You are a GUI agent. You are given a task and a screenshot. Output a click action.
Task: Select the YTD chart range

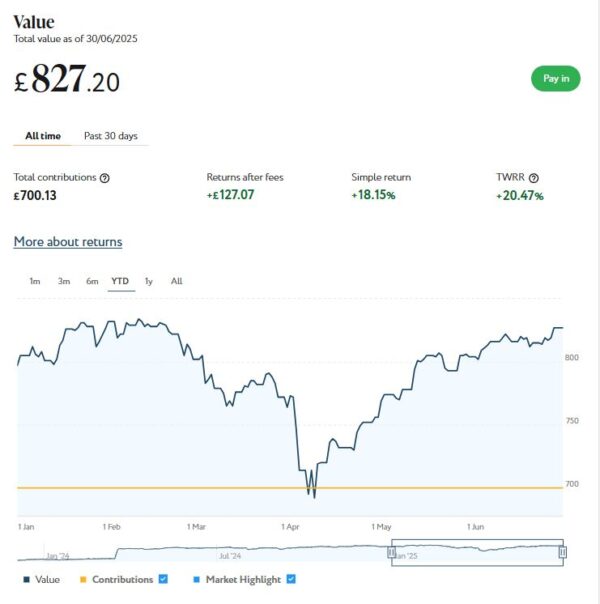coord(120,281)
